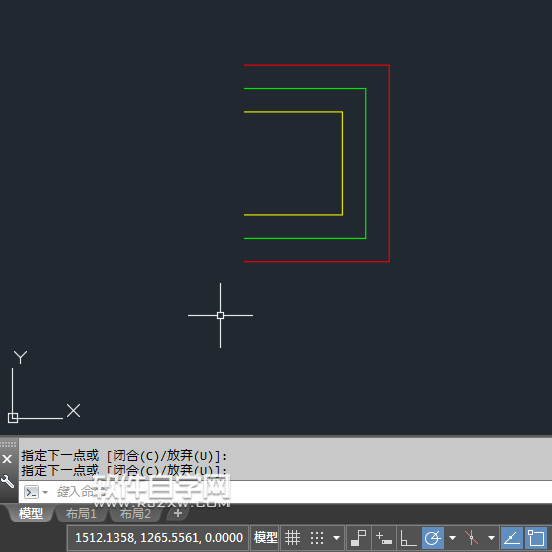Screen dimensions: 552x552
Task: Toggle polar tracking icon
Action: coord(433,538)
